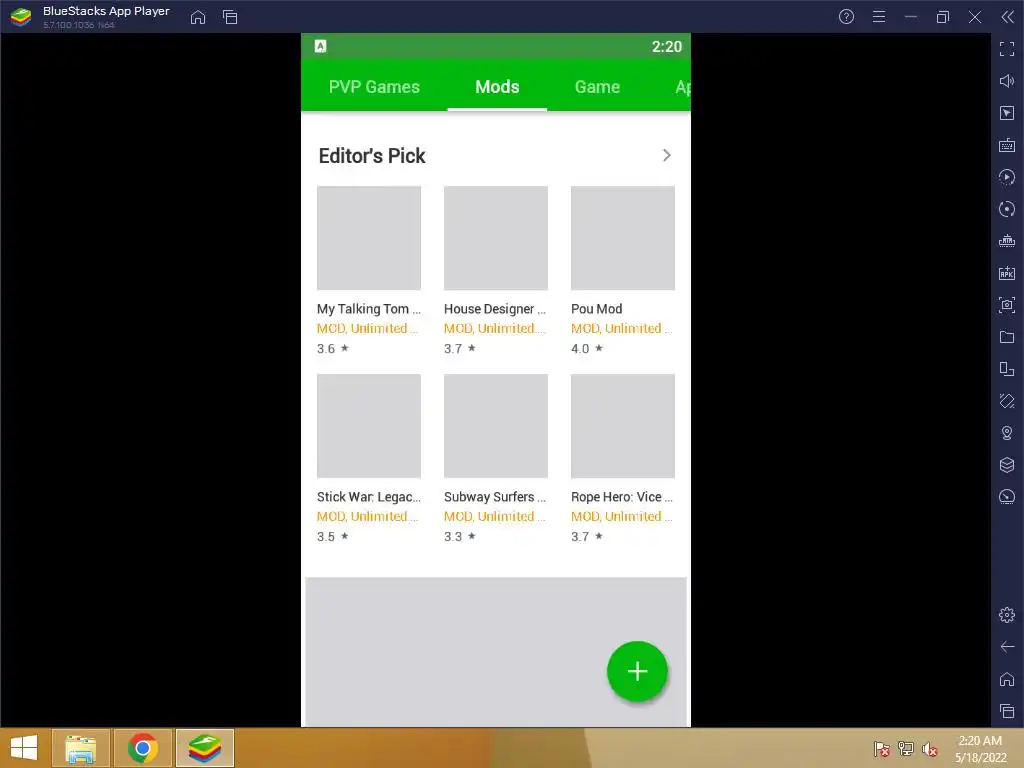
Task: Open Pou Mod thumbnail
Action: tap(623, 238)
